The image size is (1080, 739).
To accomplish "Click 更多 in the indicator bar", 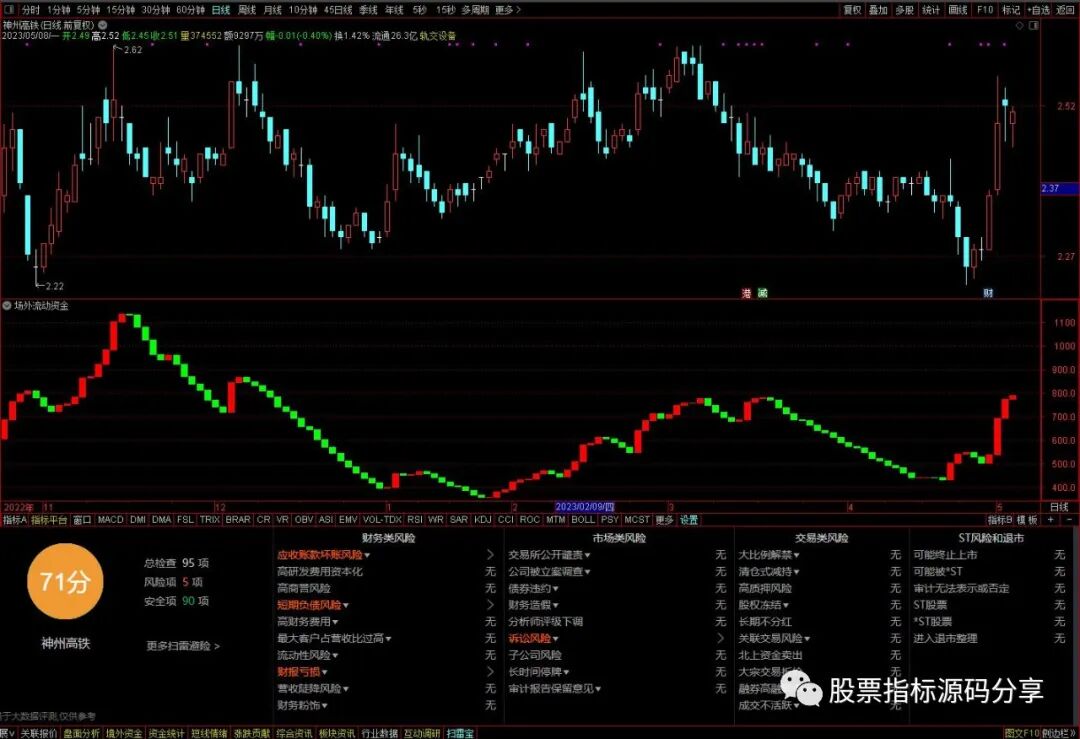I will 664,520.
